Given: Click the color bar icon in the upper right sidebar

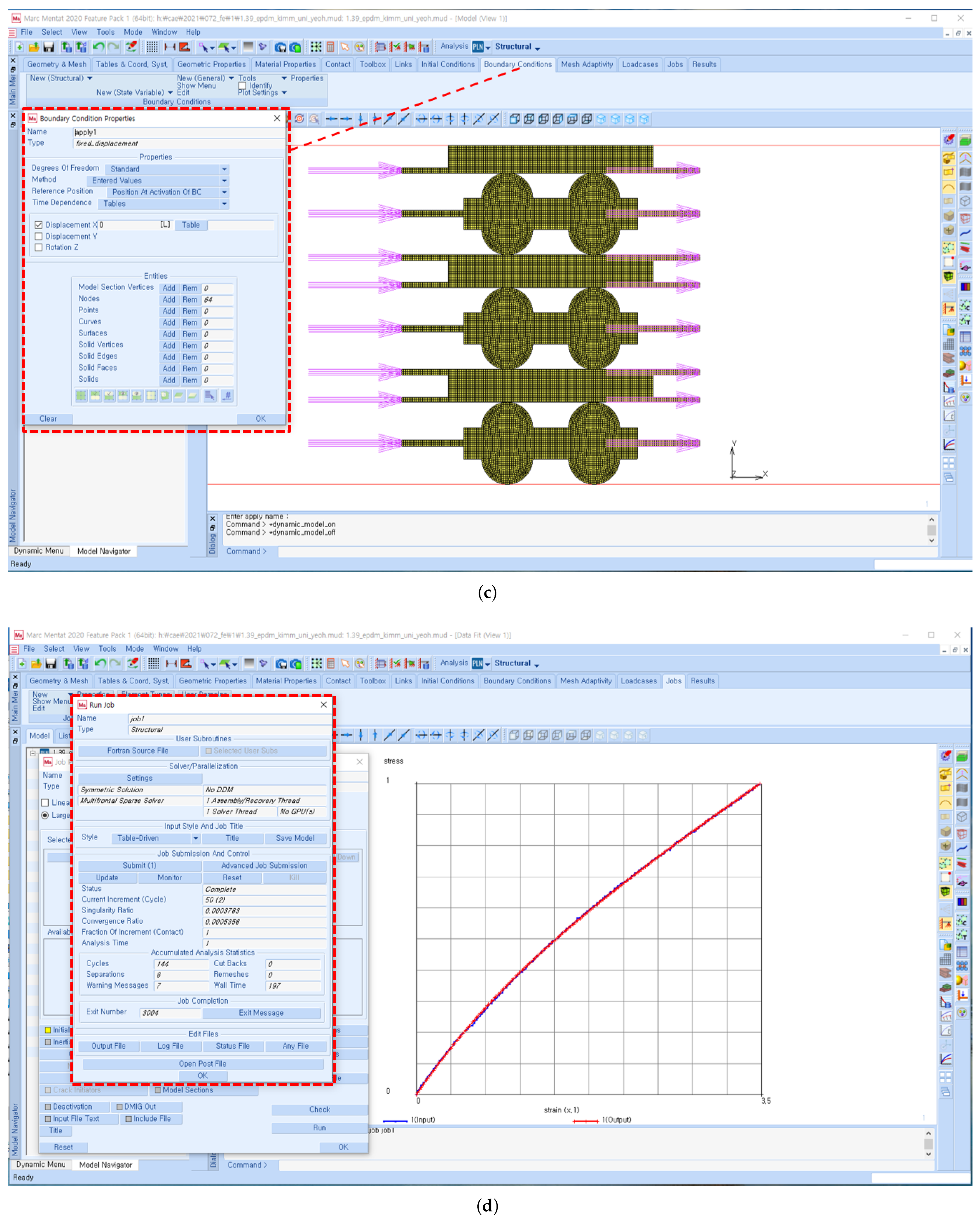Looking at the screenshot, I should click(965, 286).
